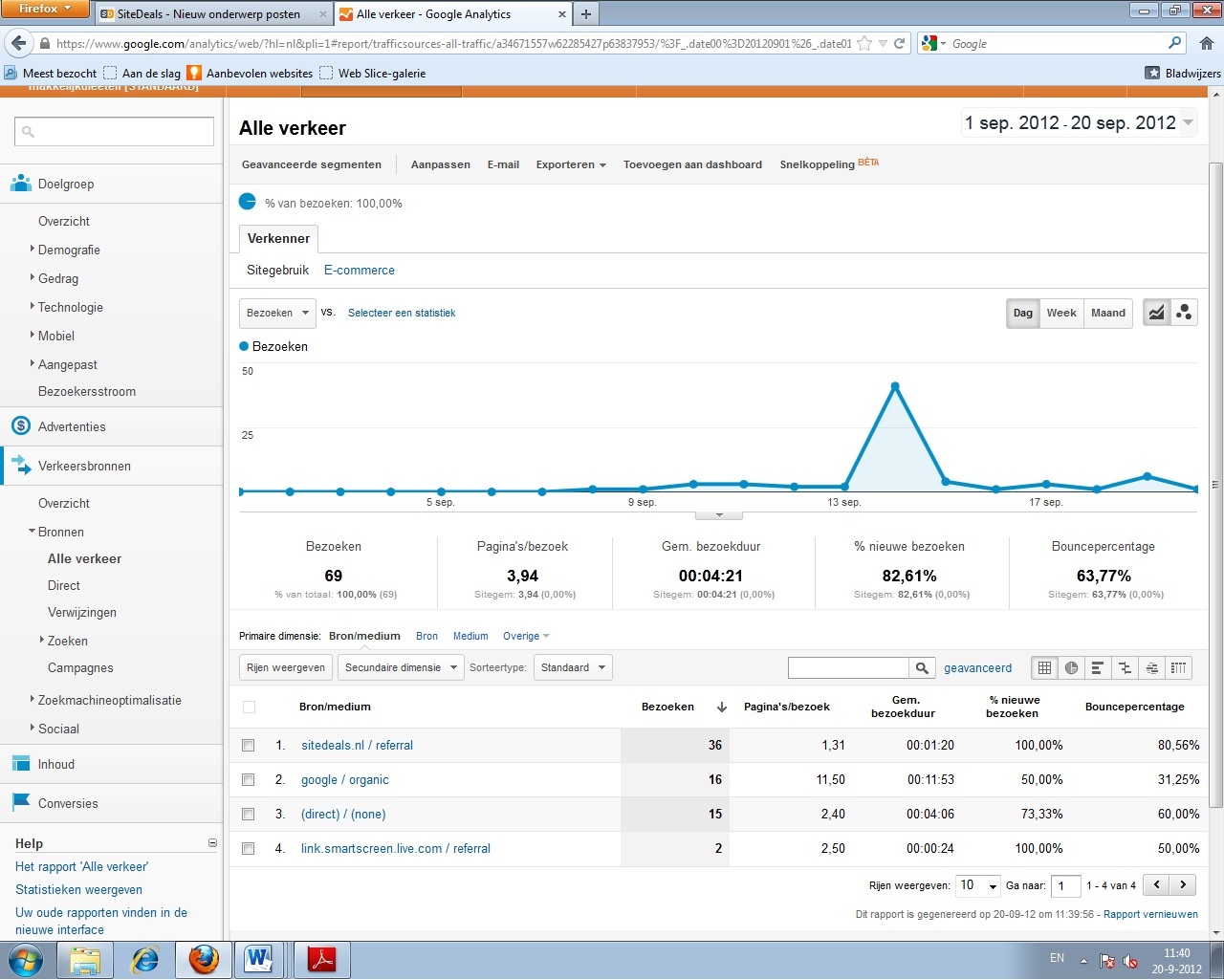Select the Sitegebruik metric group
The width and height of the screenshot is (1224, 980).
[x=277, y=271]
